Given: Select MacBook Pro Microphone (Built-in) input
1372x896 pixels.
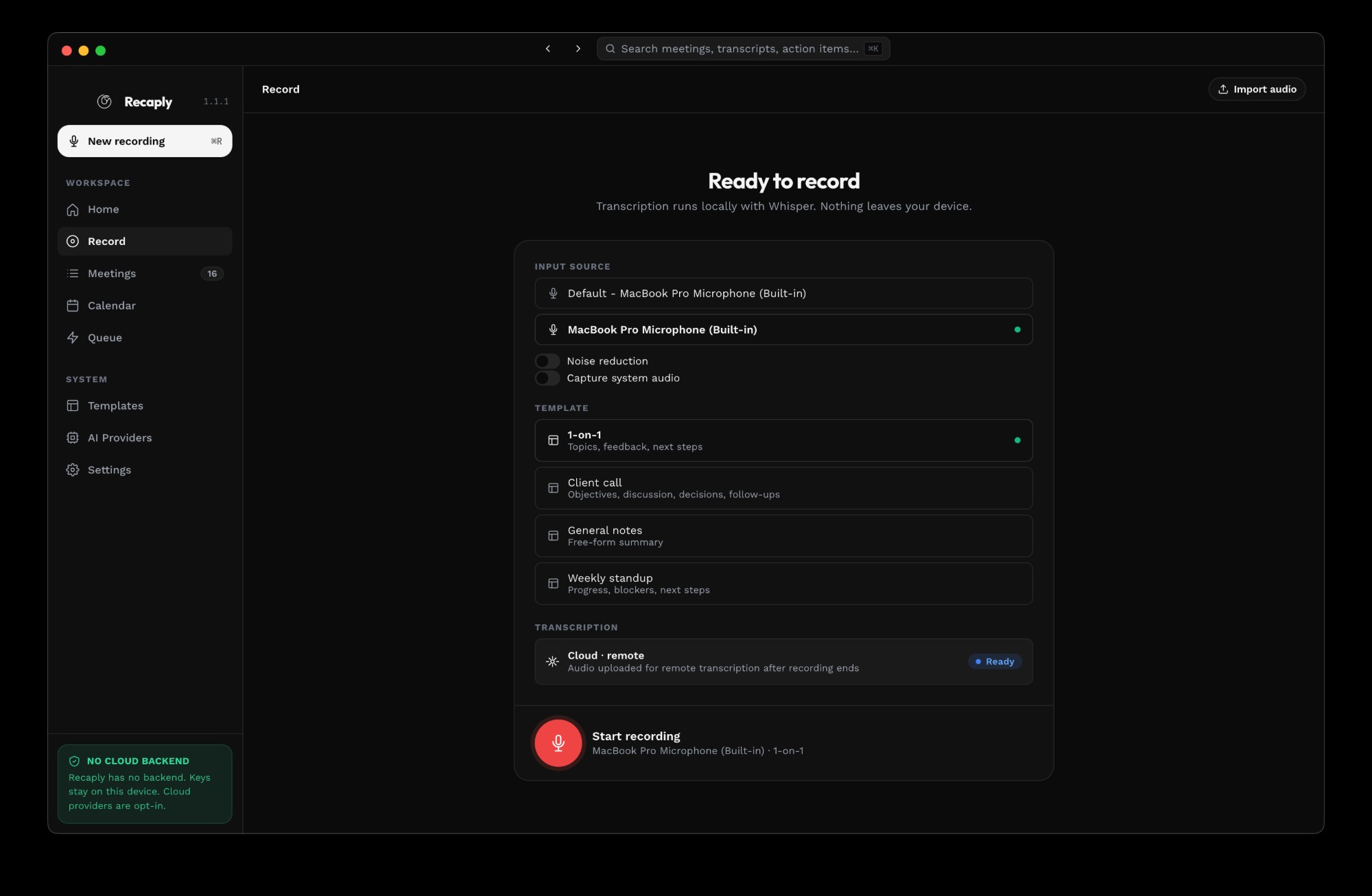Looking at the screenshot, I should pyautogui.click(x=783, y=330).
